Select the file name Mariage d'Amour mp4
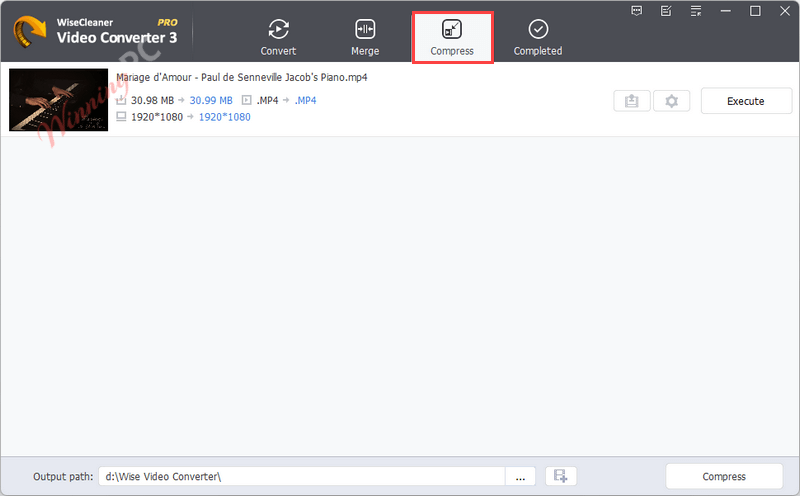800x496 pixels. point(241,77)
